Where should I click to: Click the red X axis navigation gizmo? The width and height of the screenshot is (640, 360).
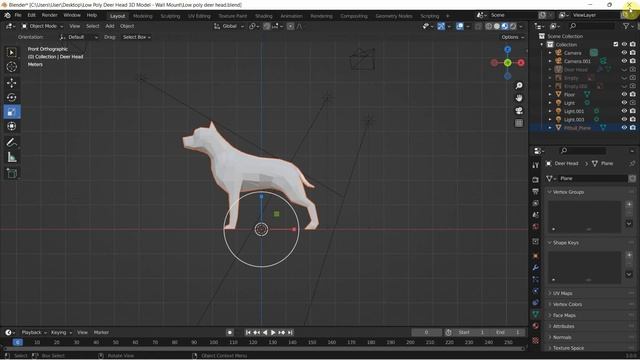click(521, 62)
